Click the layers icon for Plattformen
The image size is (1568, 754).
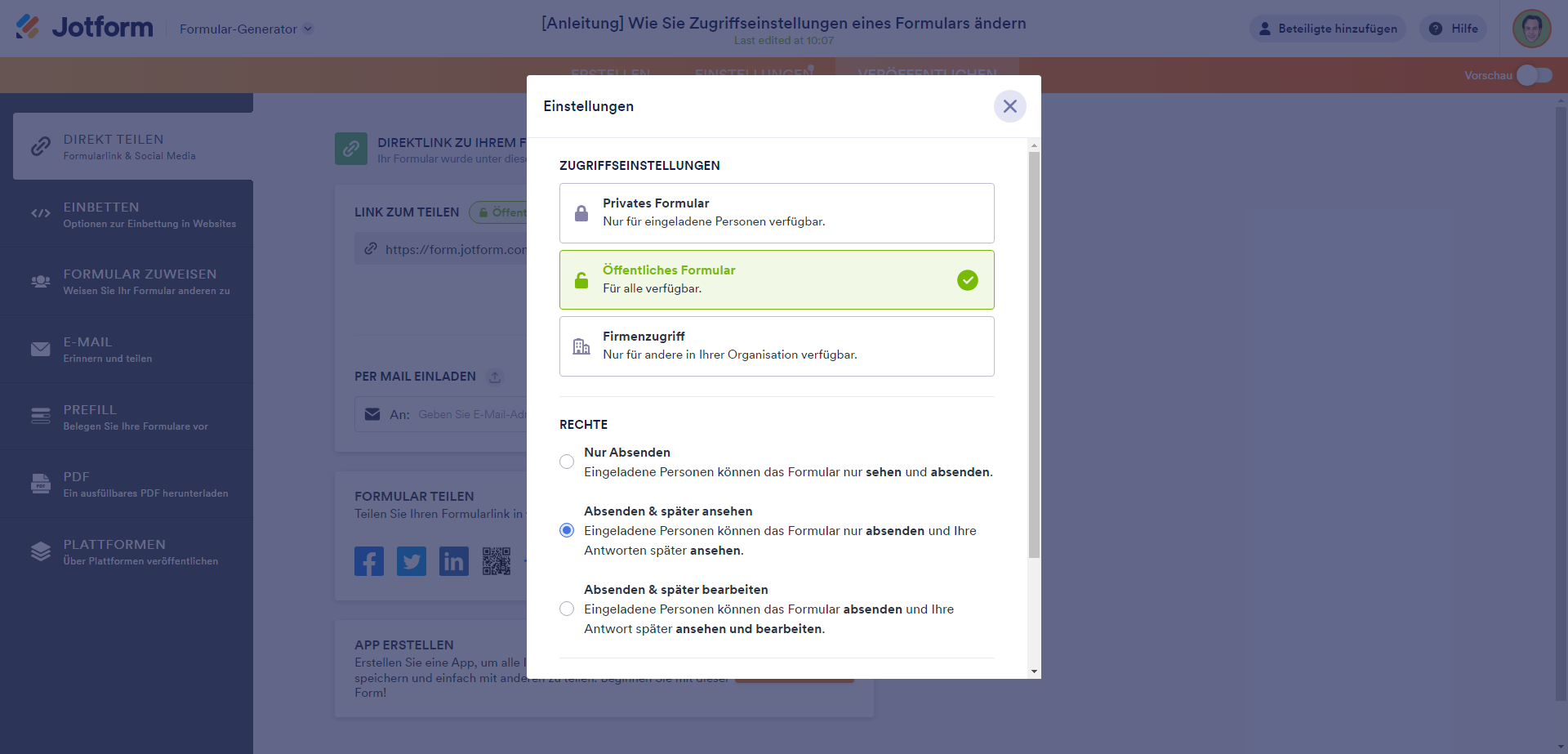41,551
